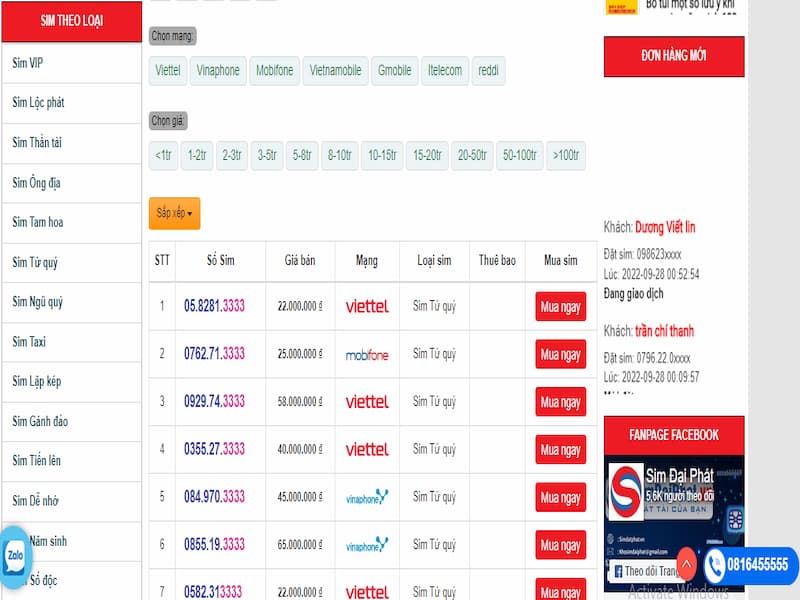
Task: Open Sim Ngũ quý category
Action: coord(71,302)
